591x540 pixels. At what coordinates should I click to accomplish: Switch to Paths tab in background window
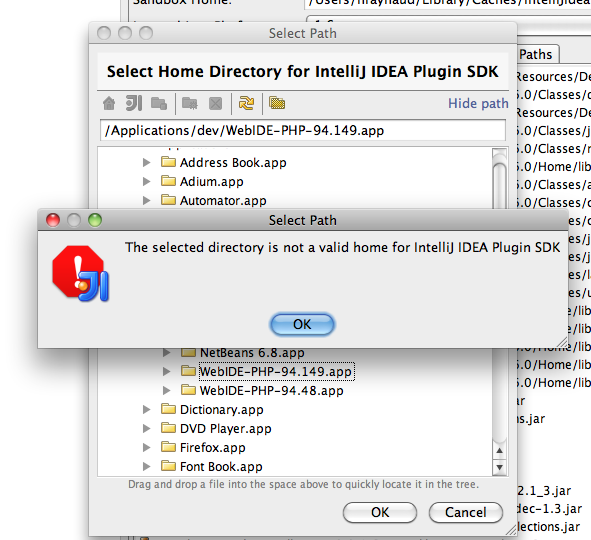tap(537, 54)
